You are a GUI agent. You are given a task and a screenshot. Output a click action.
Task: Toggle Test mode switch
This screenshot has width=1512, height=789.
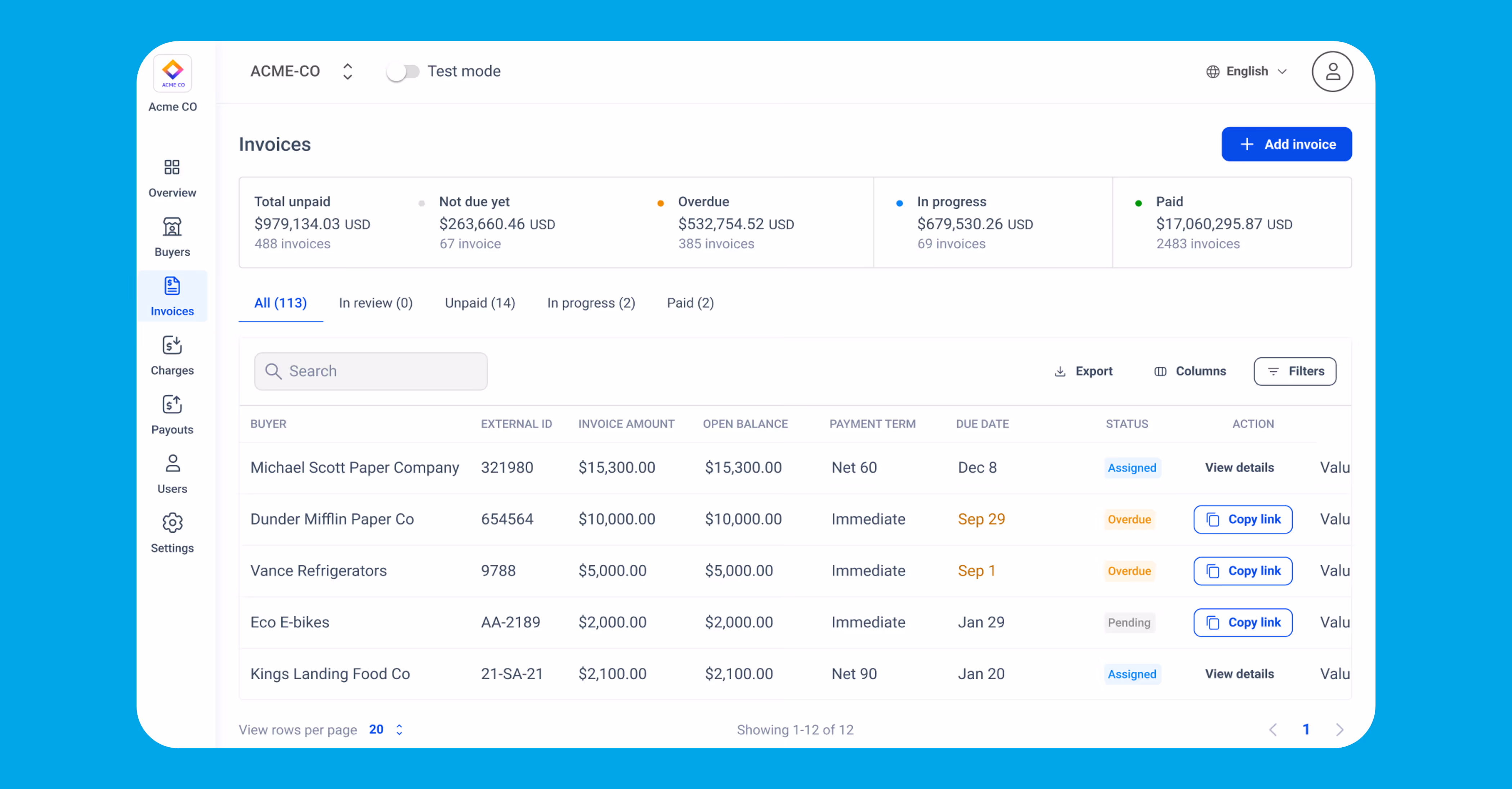click(x=403, y=72)
